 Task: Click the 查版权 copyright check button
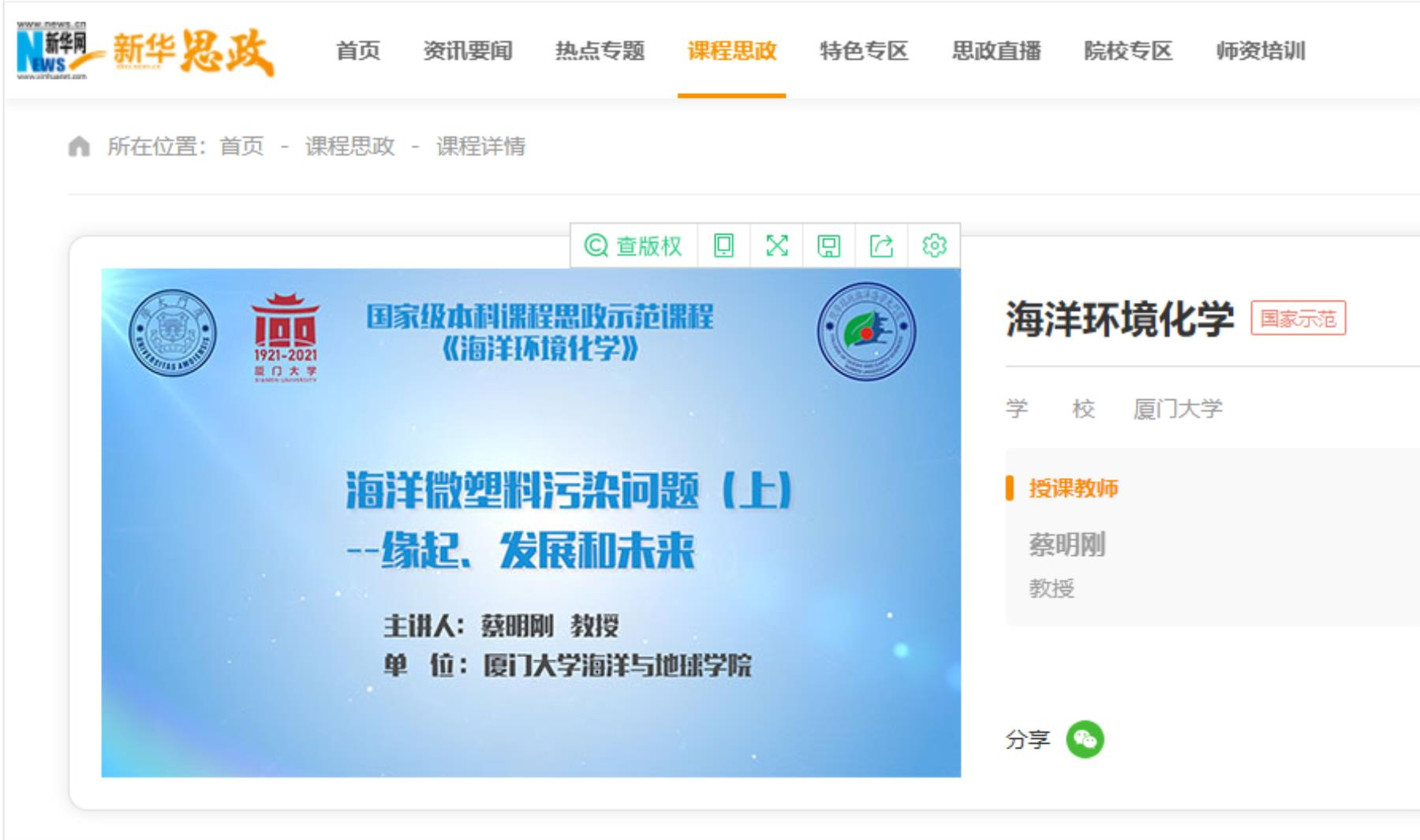633,246
